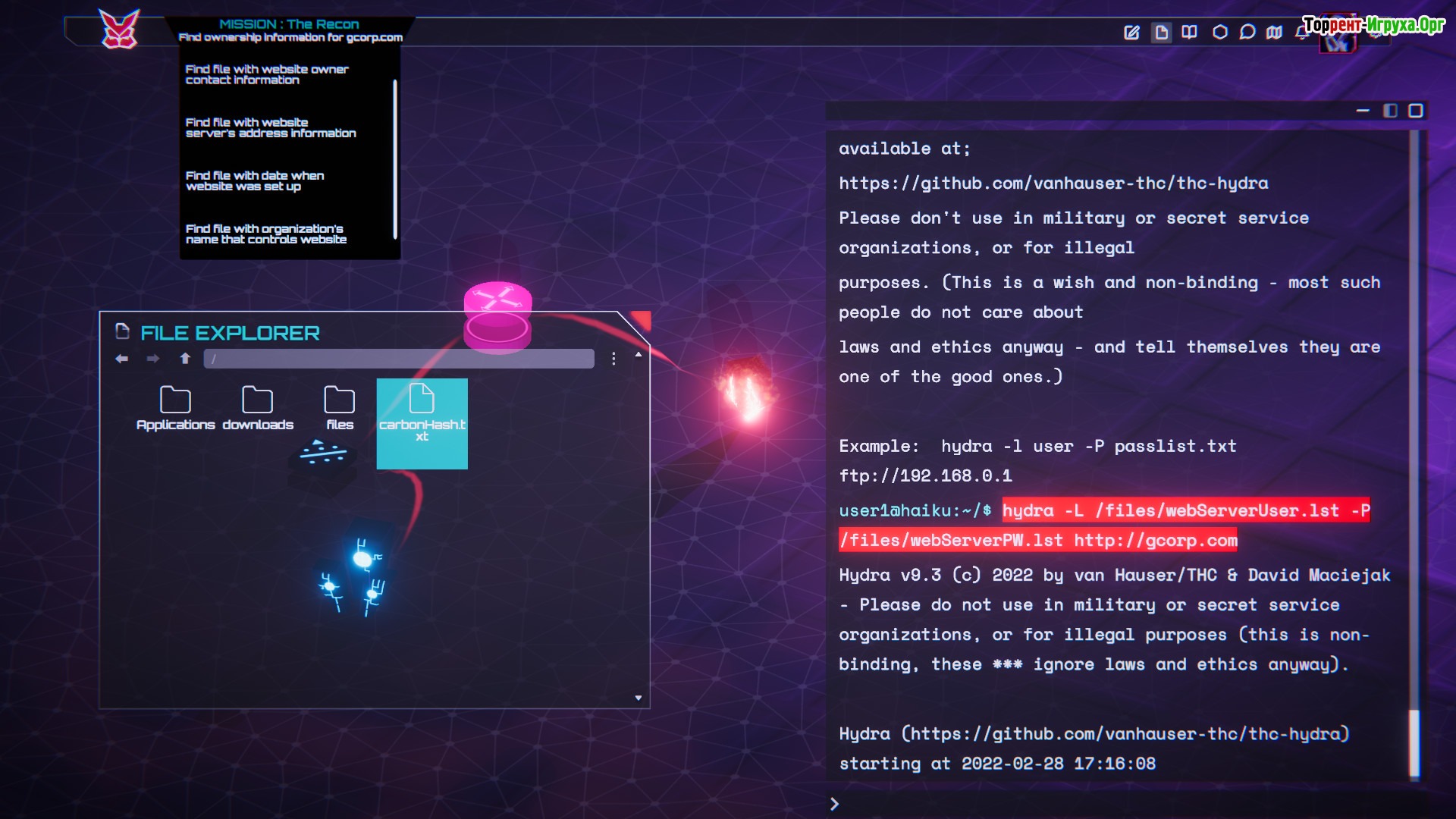1456x819 pixels.
Task: Select objective 'Find file with website owner contact information'
Action: coord(267,74)
